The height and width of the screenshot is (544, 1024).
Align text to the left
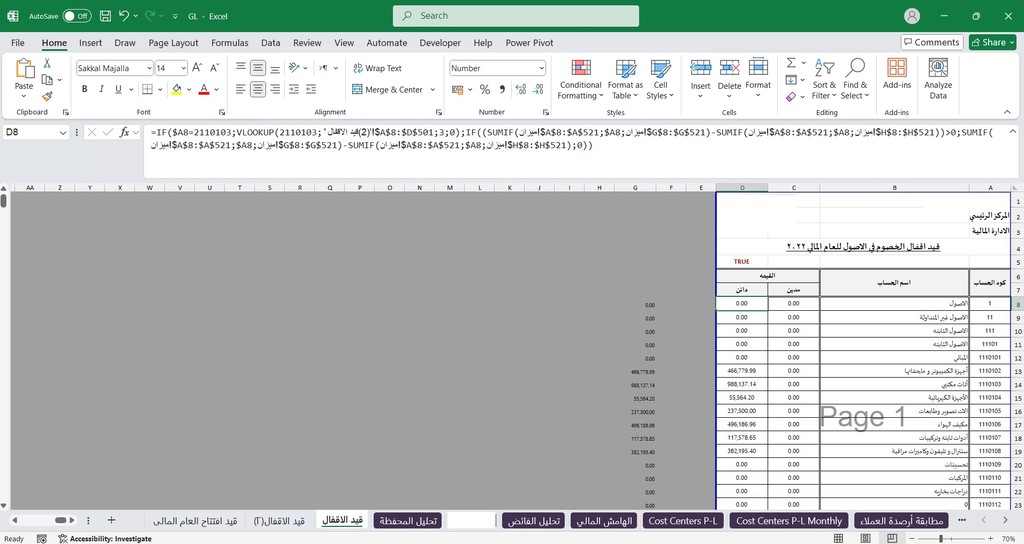click(241, 89)
